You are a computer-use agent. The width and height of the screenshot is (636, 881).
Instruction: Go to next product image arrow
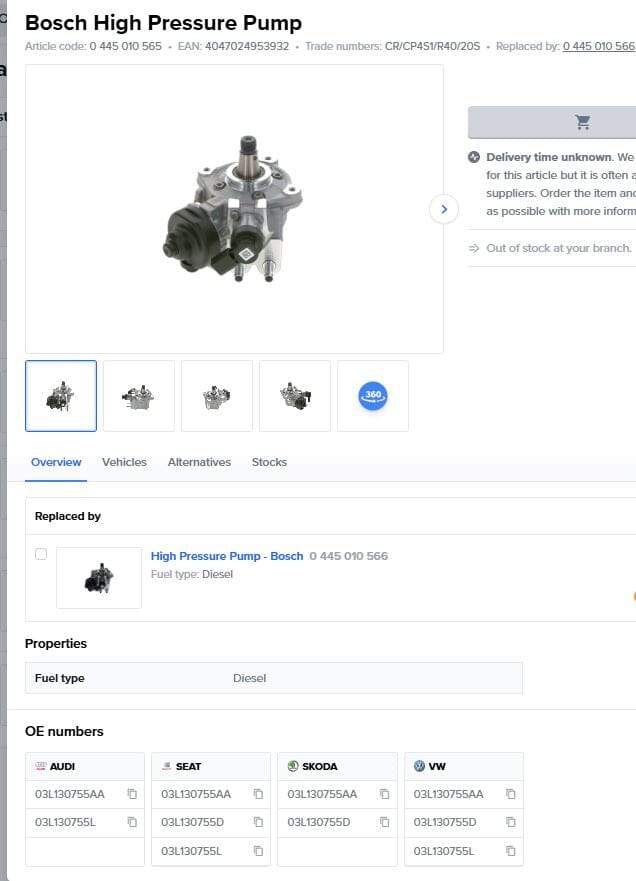[x=443, y=209]
